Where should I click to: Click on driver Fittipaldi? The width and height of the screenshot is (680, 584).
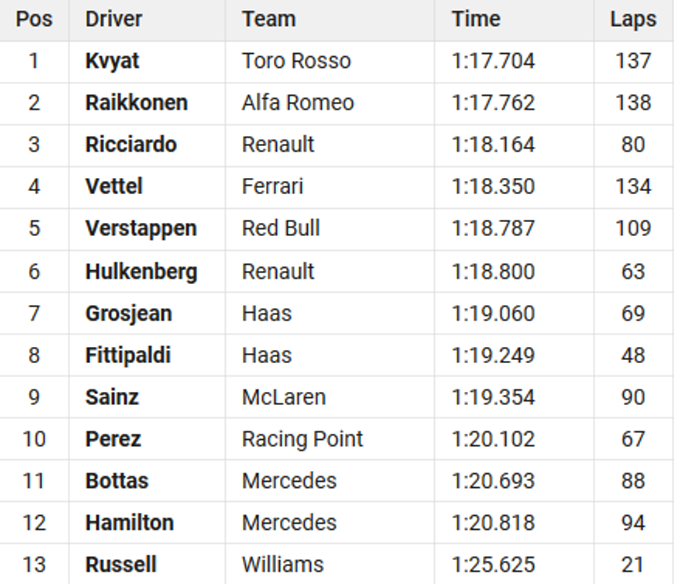(x=128, y=355)
